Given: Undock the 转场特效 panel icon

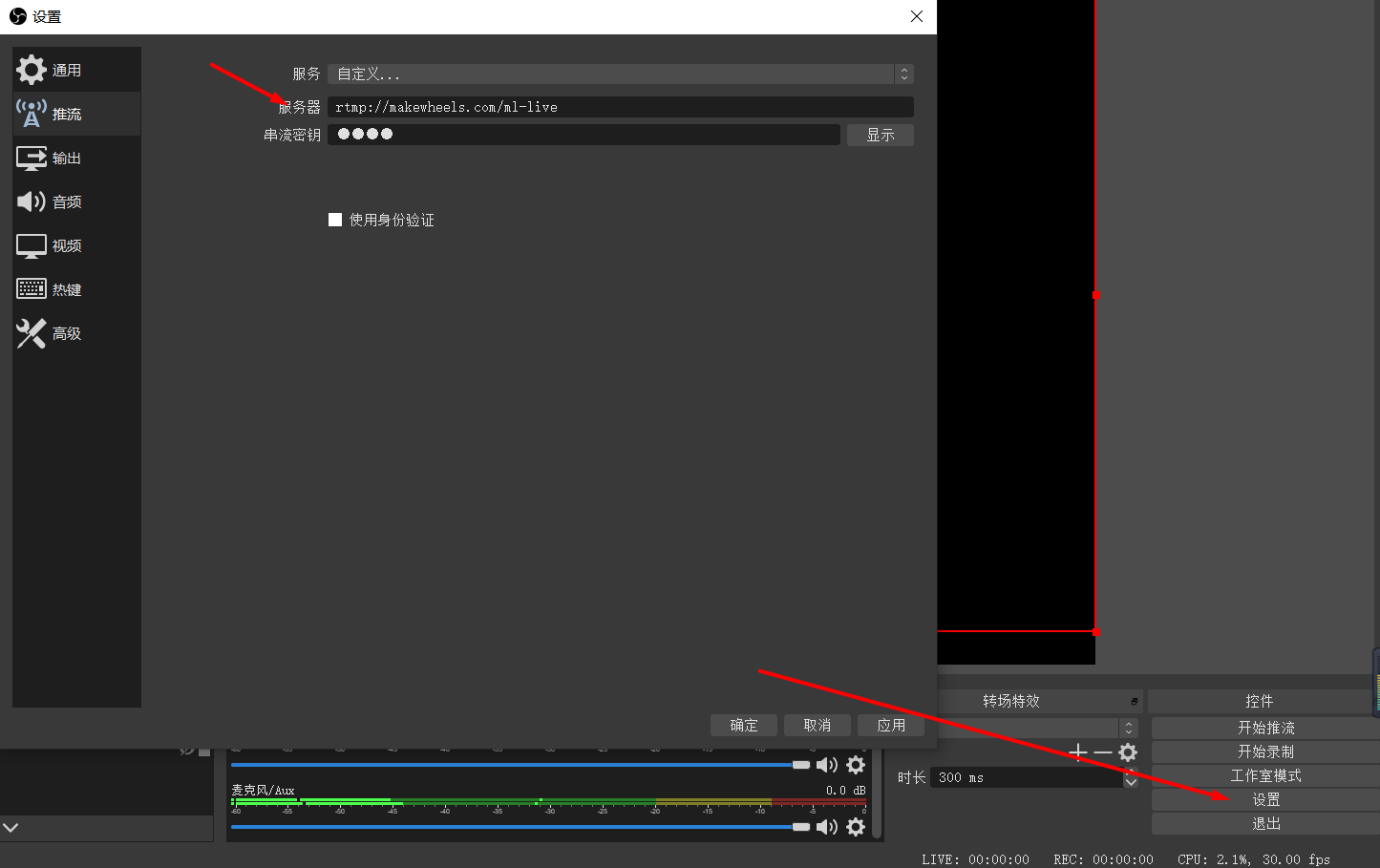Looking at the screenshot, I should coord(1134,701).
